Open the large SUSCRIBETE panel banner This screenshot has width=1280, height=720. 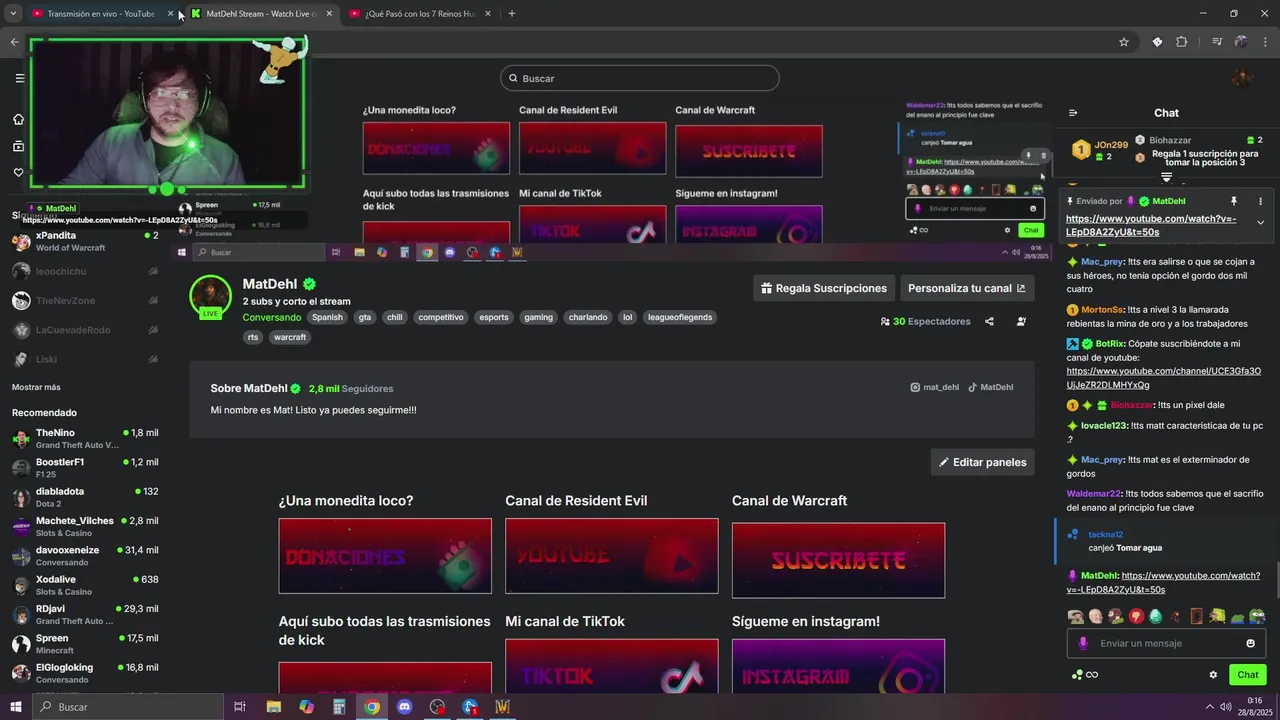pyautogui.click(x=838, y=560)
